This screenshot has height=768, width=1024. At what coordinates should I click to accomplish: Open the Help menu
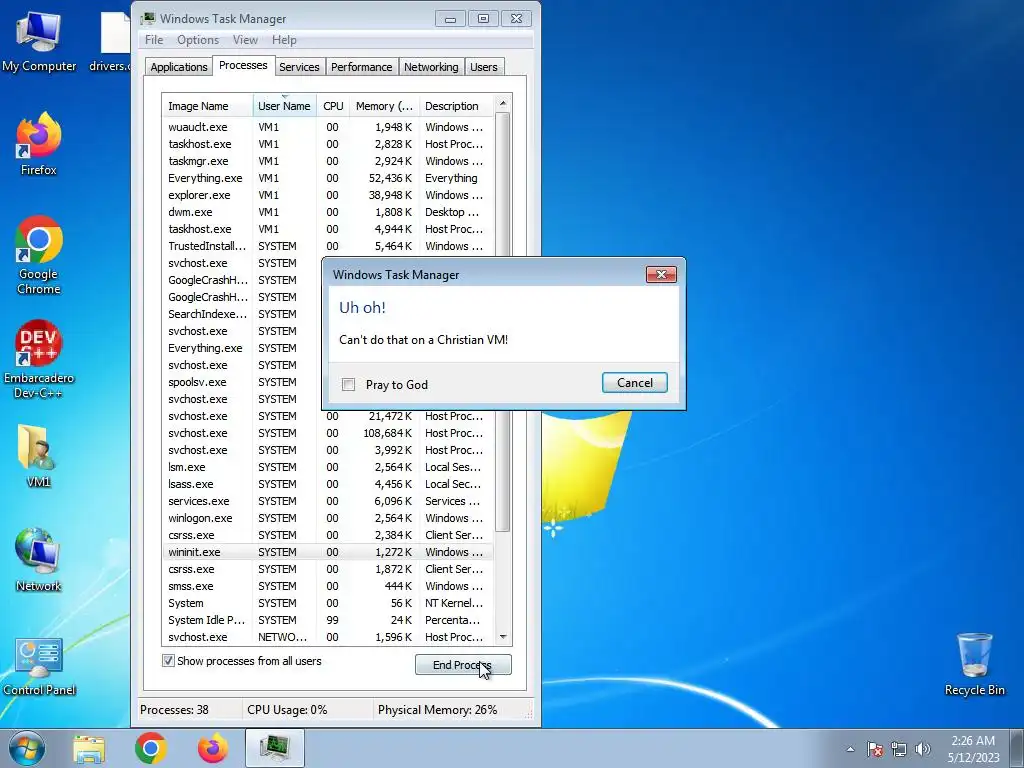(x=284, y=40)
